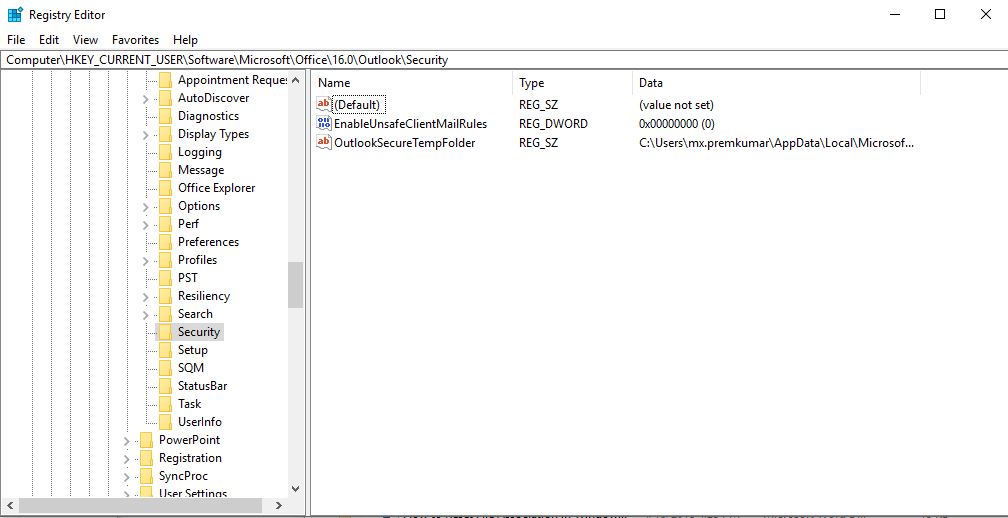The width and height of the screenshot is (1008, 518).
Task: Open the Favorites menu
Action: tap(135, 40)
